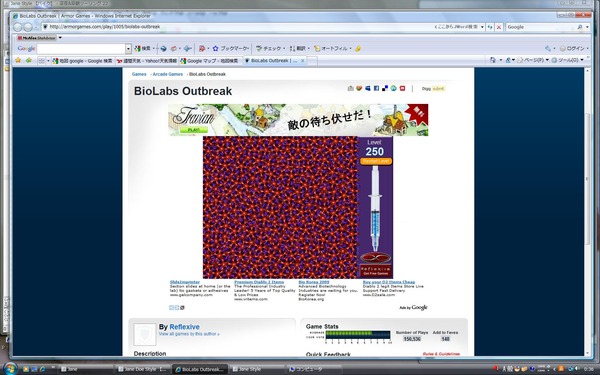Viewport: 600px width, 375px height.
Task: Click the browser Forward arrow button
Action: (x=28, y=27)
